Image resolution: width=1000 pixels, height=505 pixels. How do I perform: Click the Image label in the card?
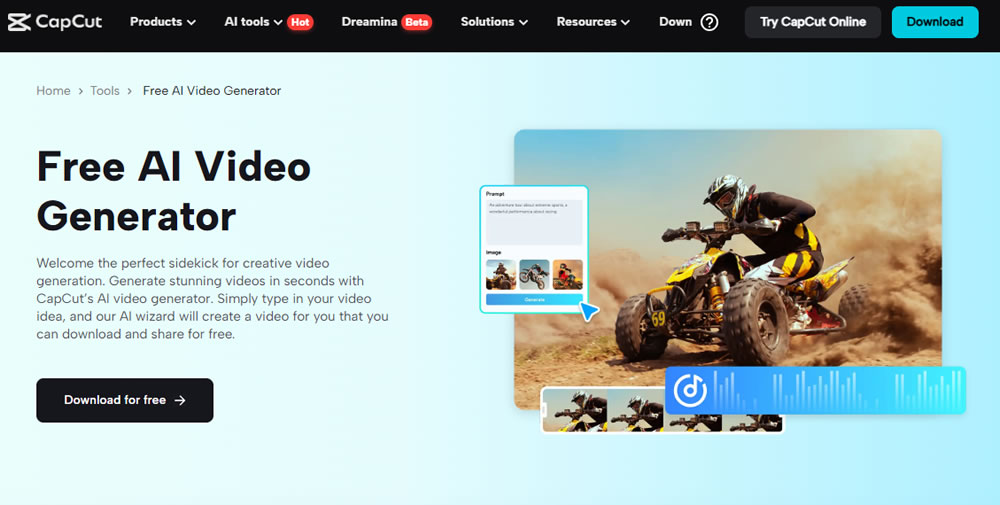tap(494, 252)
